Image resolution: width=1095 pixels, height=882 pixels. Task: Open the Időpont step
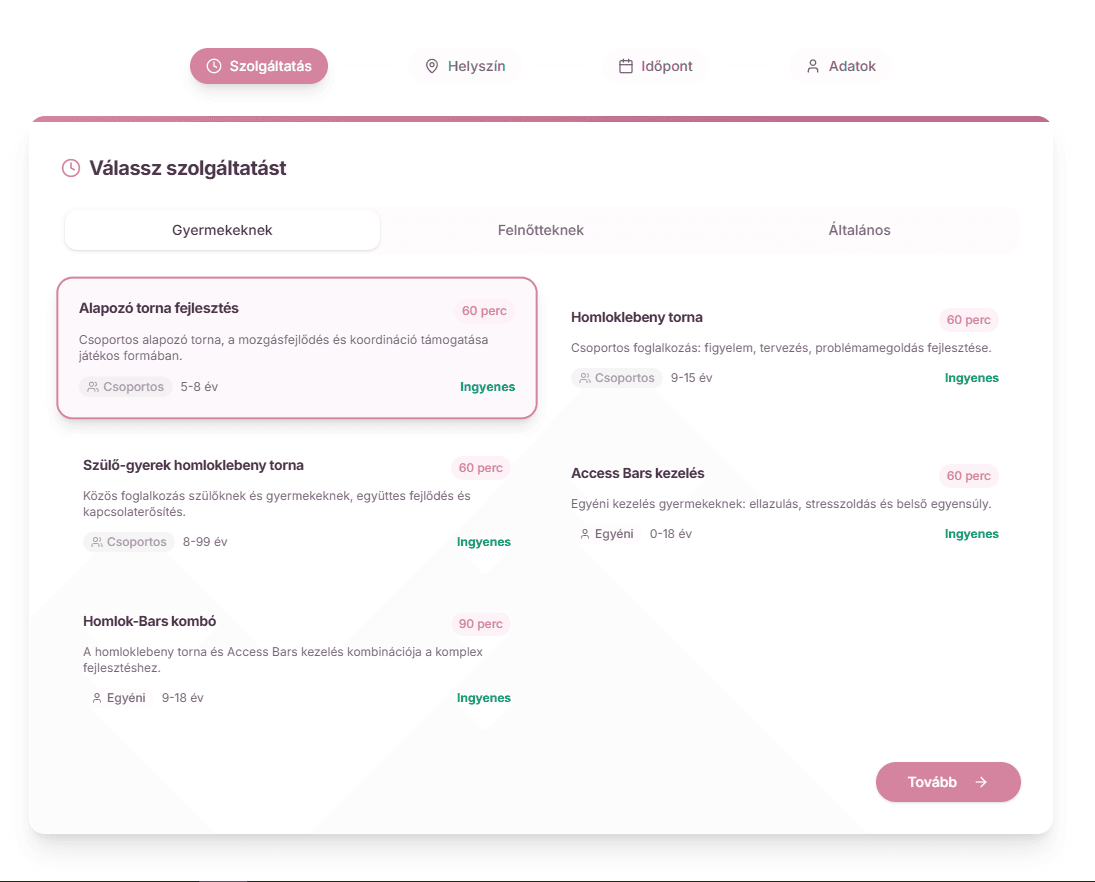[655, 66]
